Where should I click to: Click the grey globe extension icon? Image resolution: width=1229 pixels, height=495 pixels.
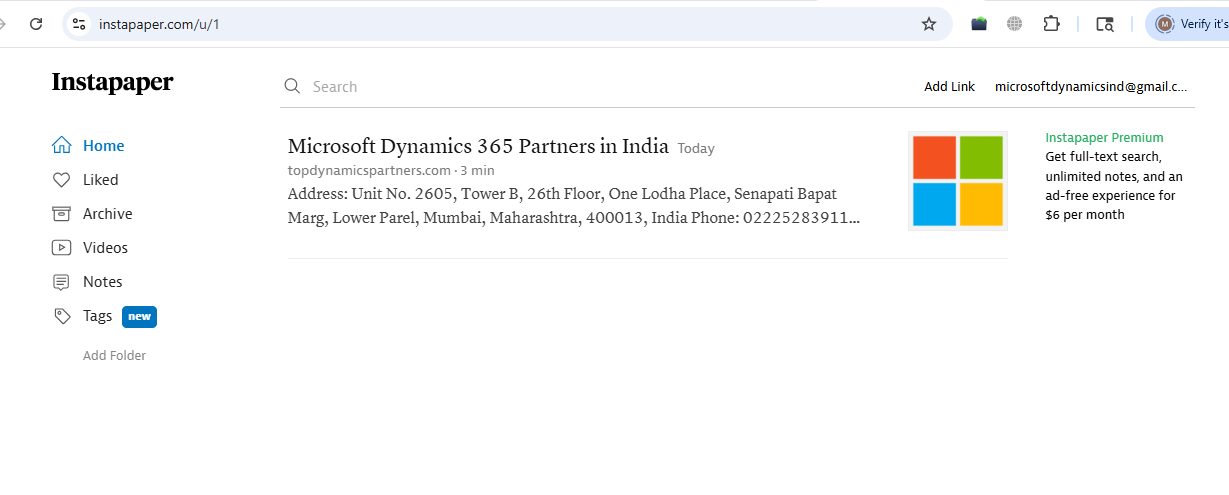click(x=1015, y=24)
